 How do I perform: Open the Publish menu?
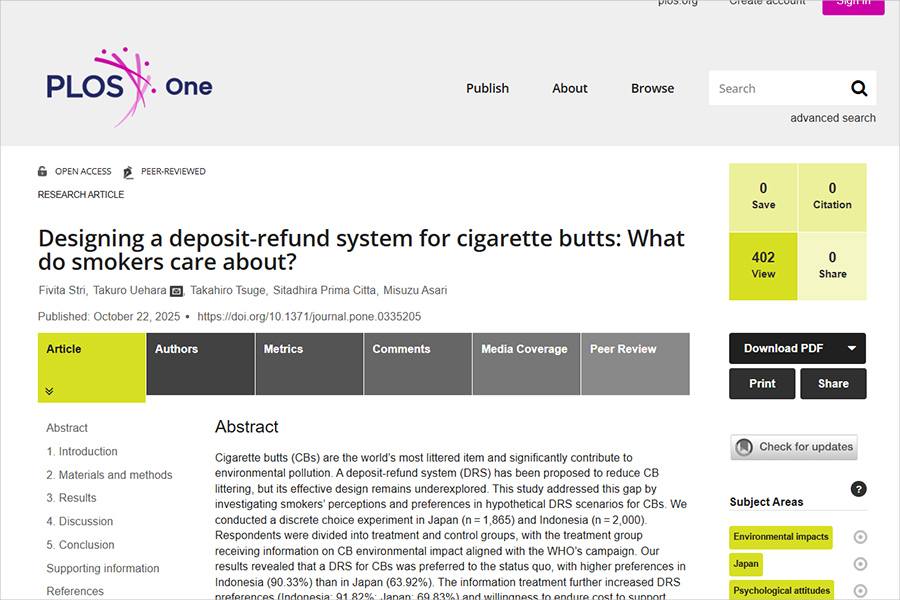(487, 88)
